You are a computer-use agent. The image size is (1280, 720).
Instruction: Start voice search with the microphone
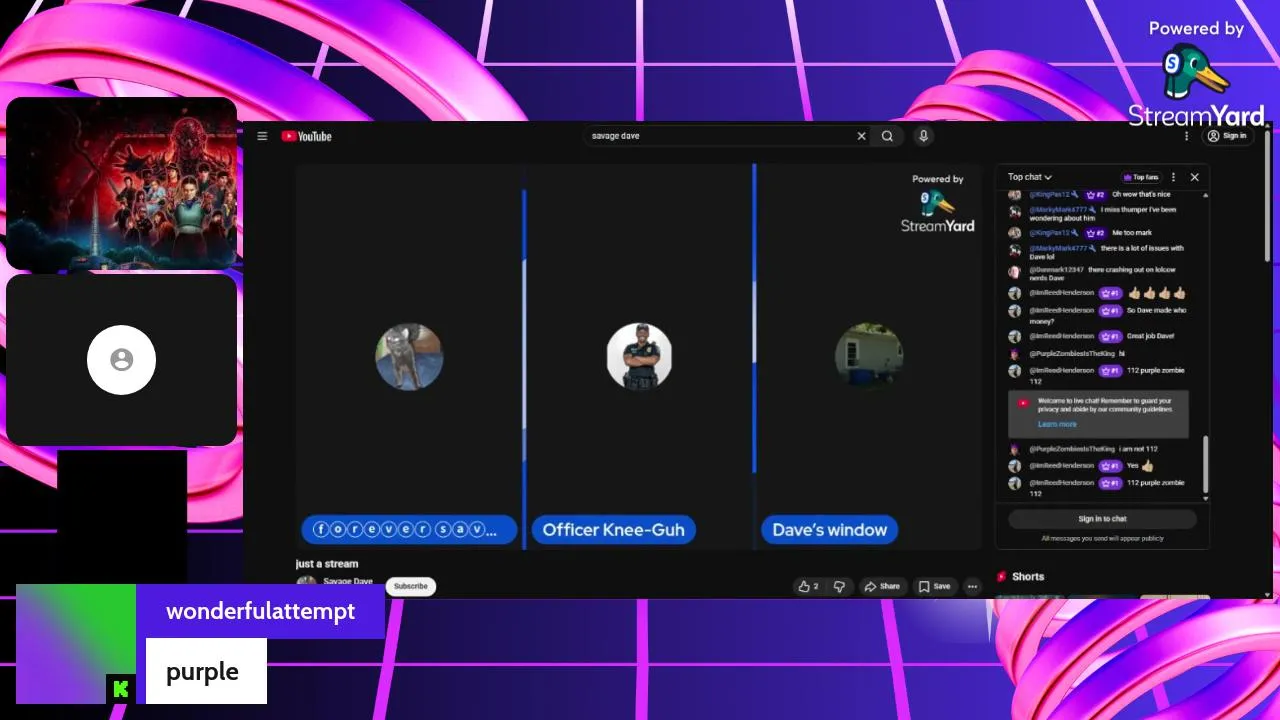coord(923,136)
